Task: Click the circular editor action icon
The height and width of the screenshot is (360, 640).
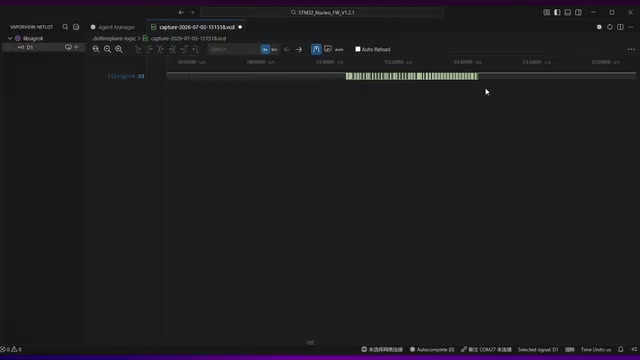Action: (x=599, y=27)
